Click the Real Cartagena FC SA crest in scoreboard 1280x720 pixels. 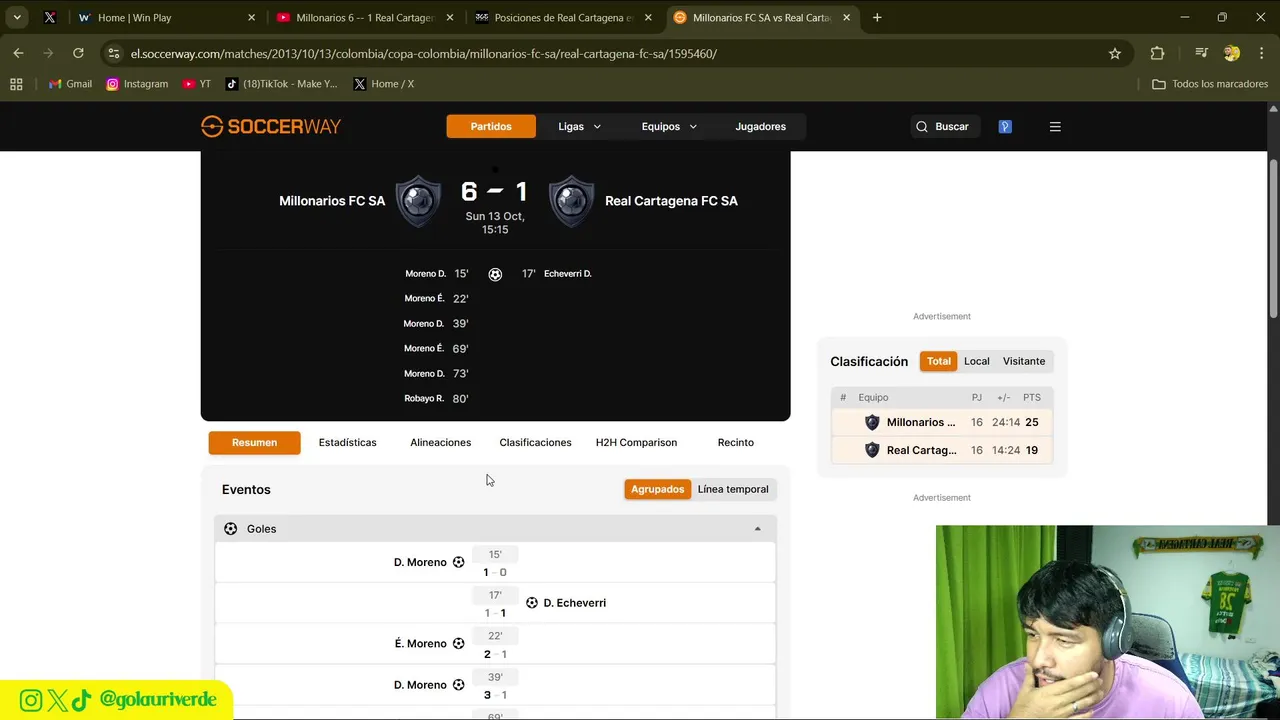click(572, 201)
